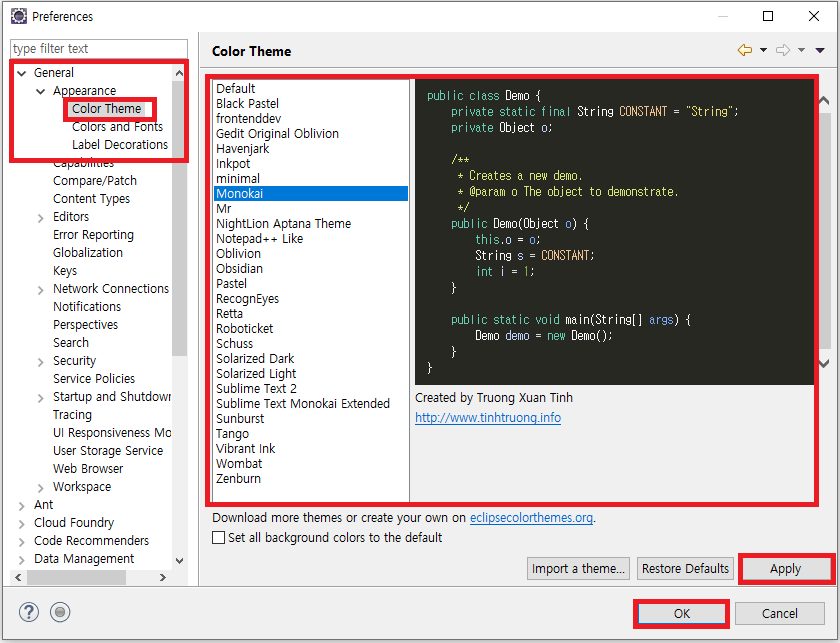This screenshot has width=840, height=643.
Task: Click the tree panel down scroll arrow
Action: (179, 560)
